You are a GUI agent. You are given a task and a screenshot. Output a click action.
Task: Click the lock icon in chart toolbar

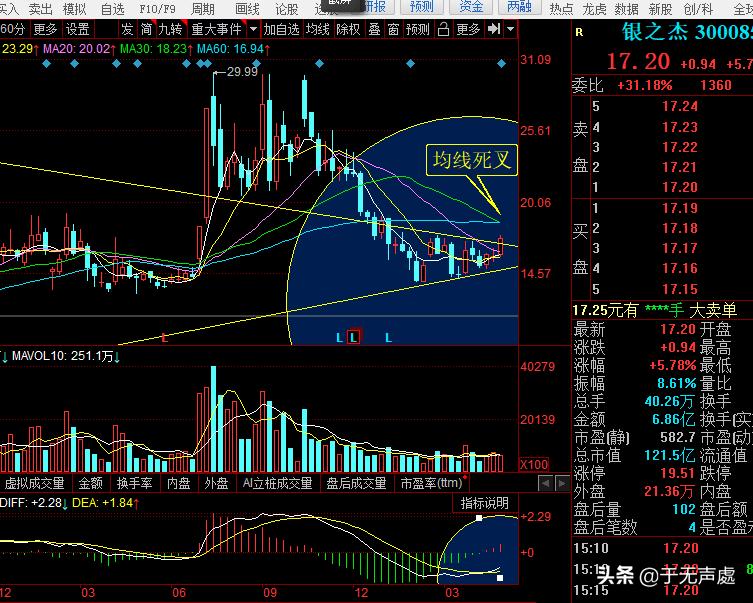443,30
